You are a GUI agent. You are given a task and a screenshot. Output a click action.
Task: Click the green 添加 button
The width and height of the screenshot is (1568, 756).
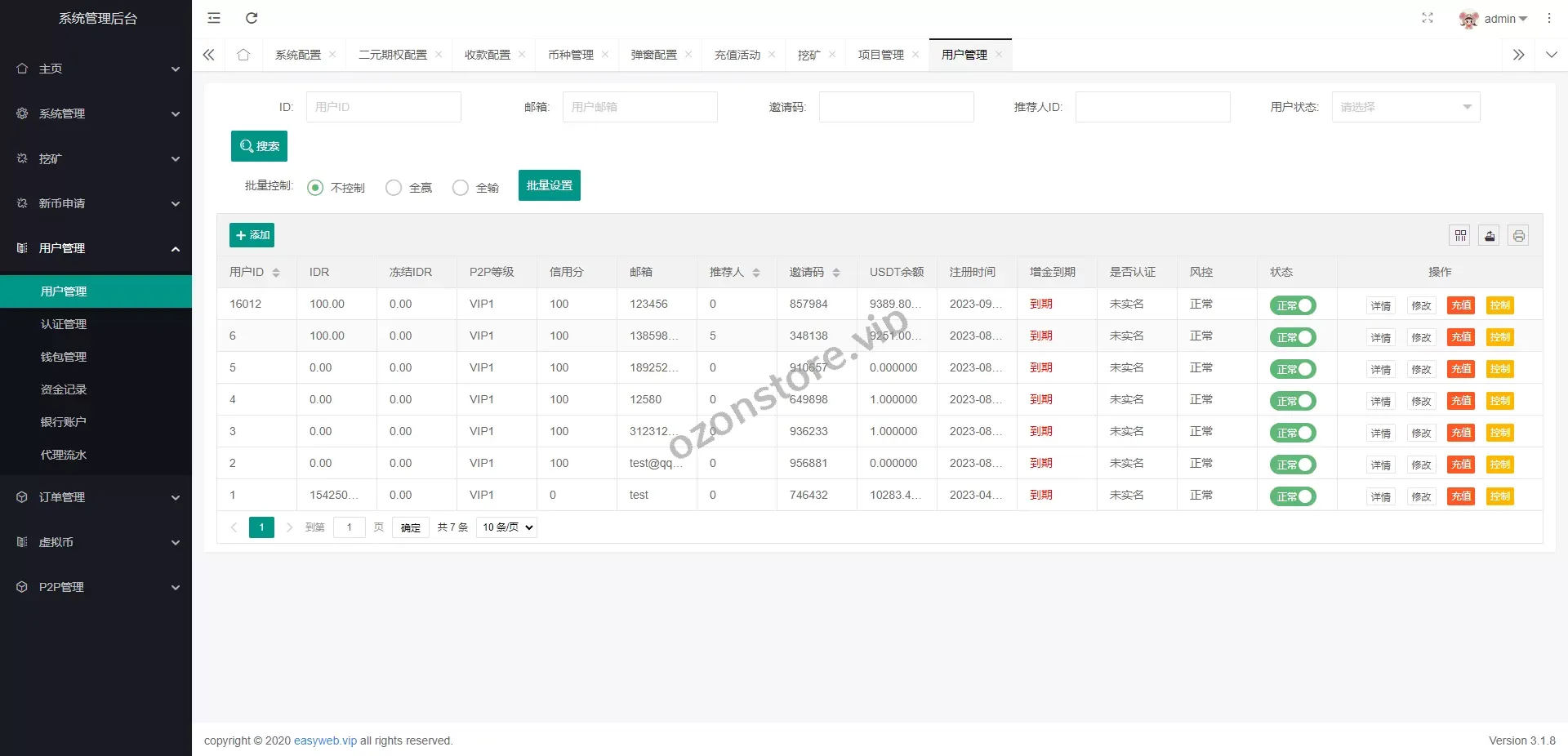[252, 235]
